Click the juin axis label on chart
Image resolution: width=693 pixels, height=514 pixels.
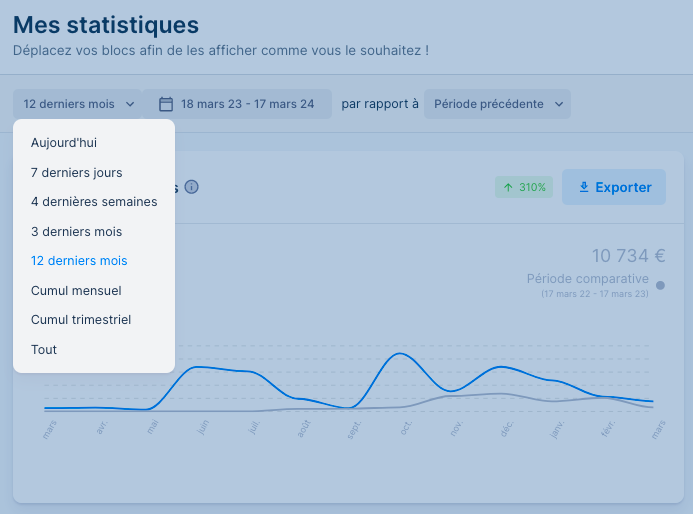click(x=202, y=428)
